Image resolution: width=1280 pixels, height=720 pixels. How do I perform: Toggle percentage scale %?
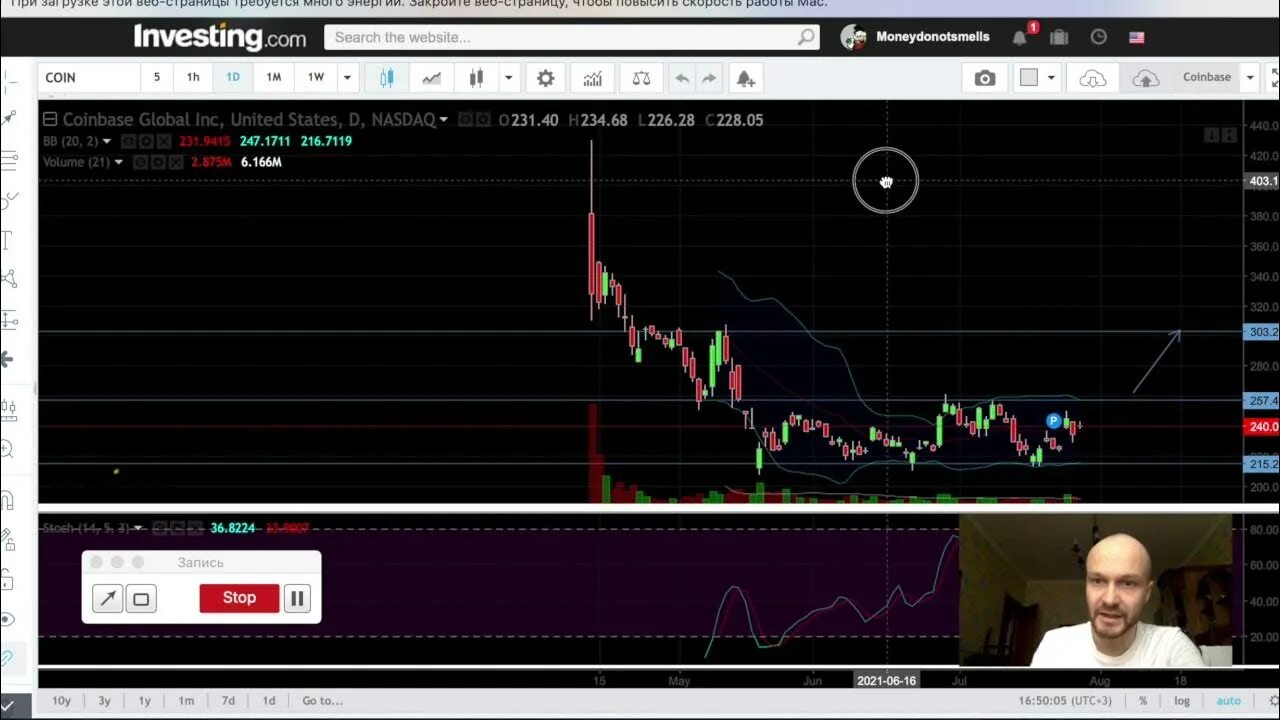(x=1142, y=701)
